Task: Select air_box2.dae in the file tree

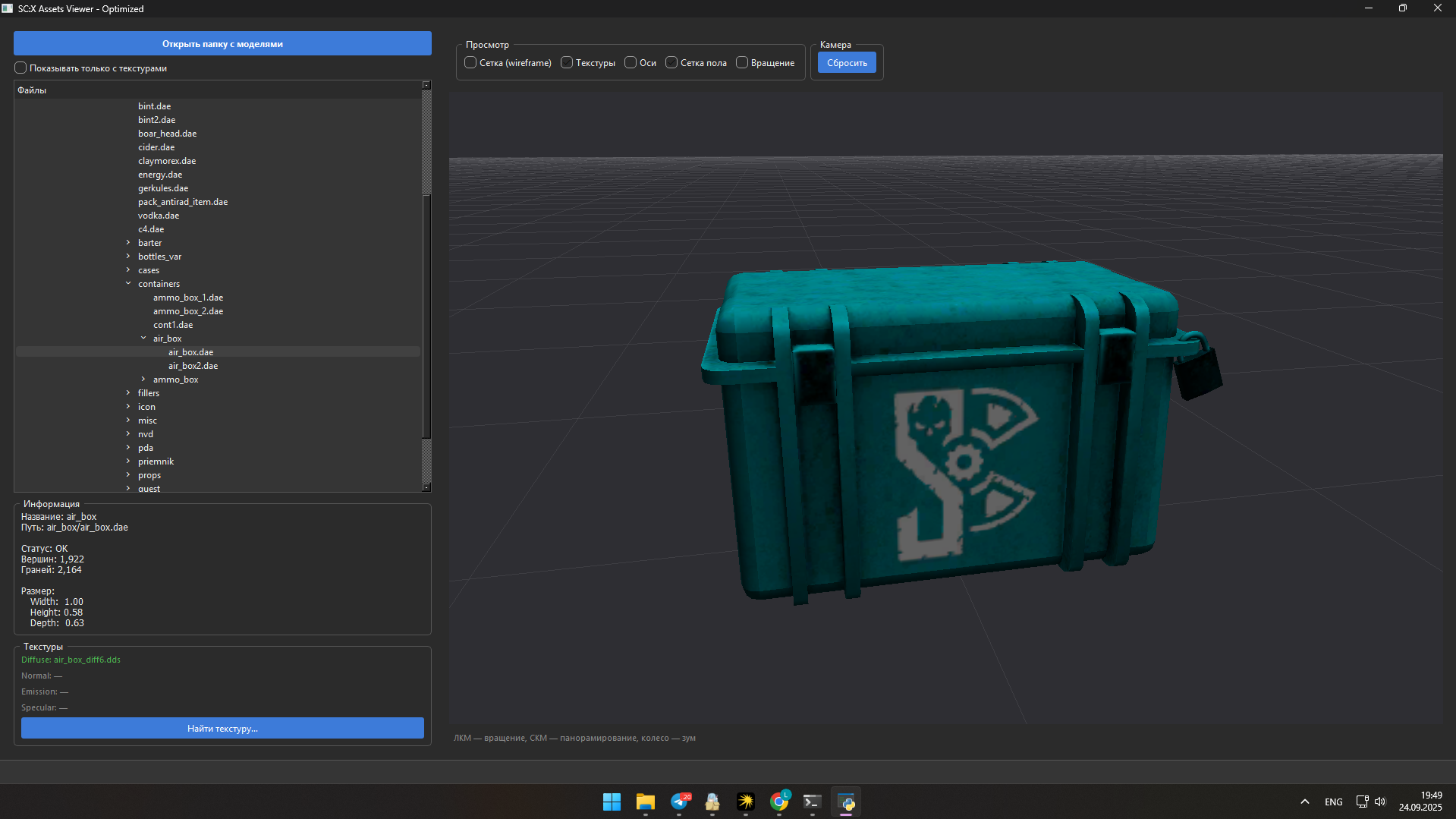Action: coord(193,366)
